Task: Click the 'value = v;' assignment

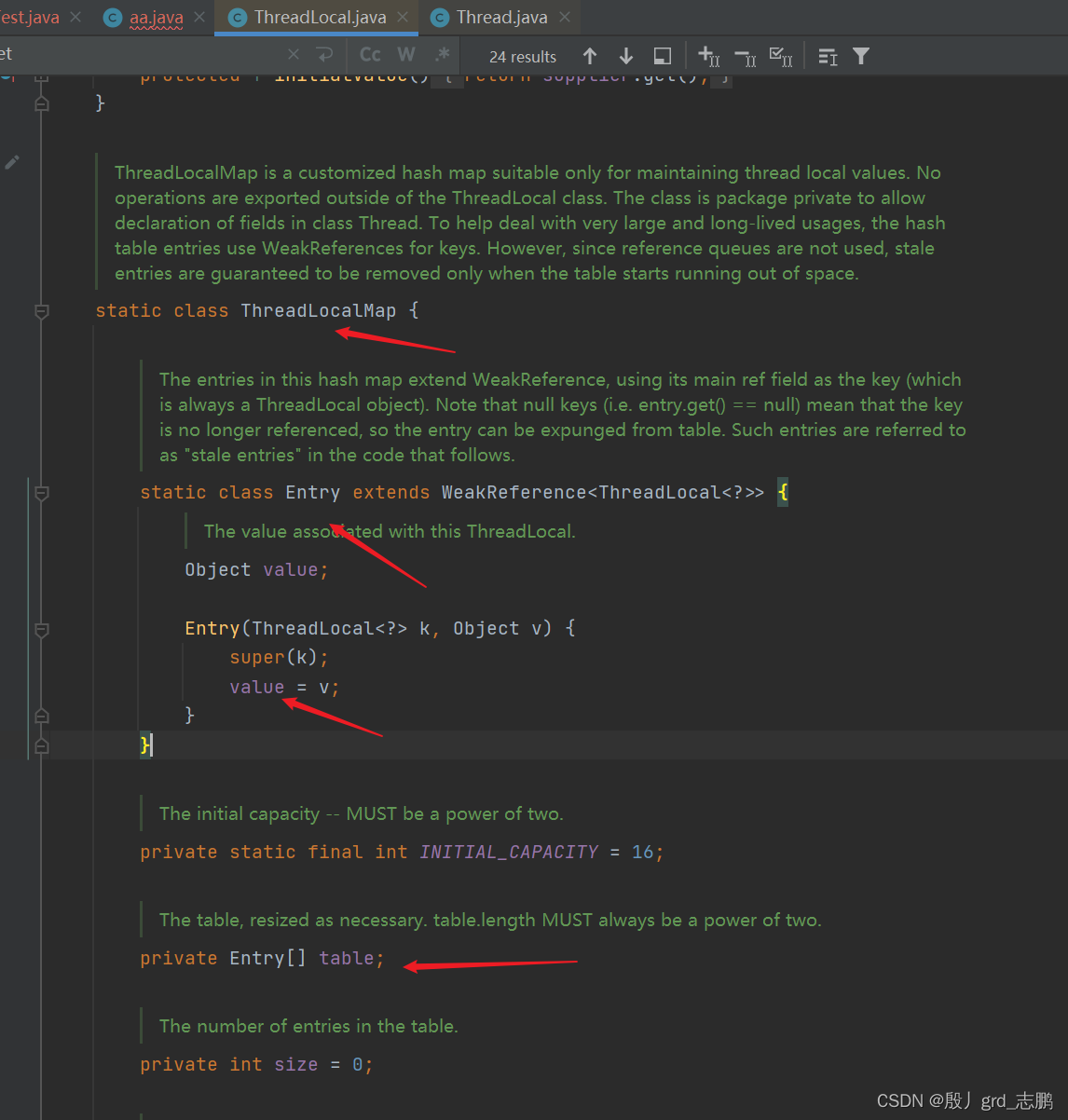Action: (x=284, y=687)
